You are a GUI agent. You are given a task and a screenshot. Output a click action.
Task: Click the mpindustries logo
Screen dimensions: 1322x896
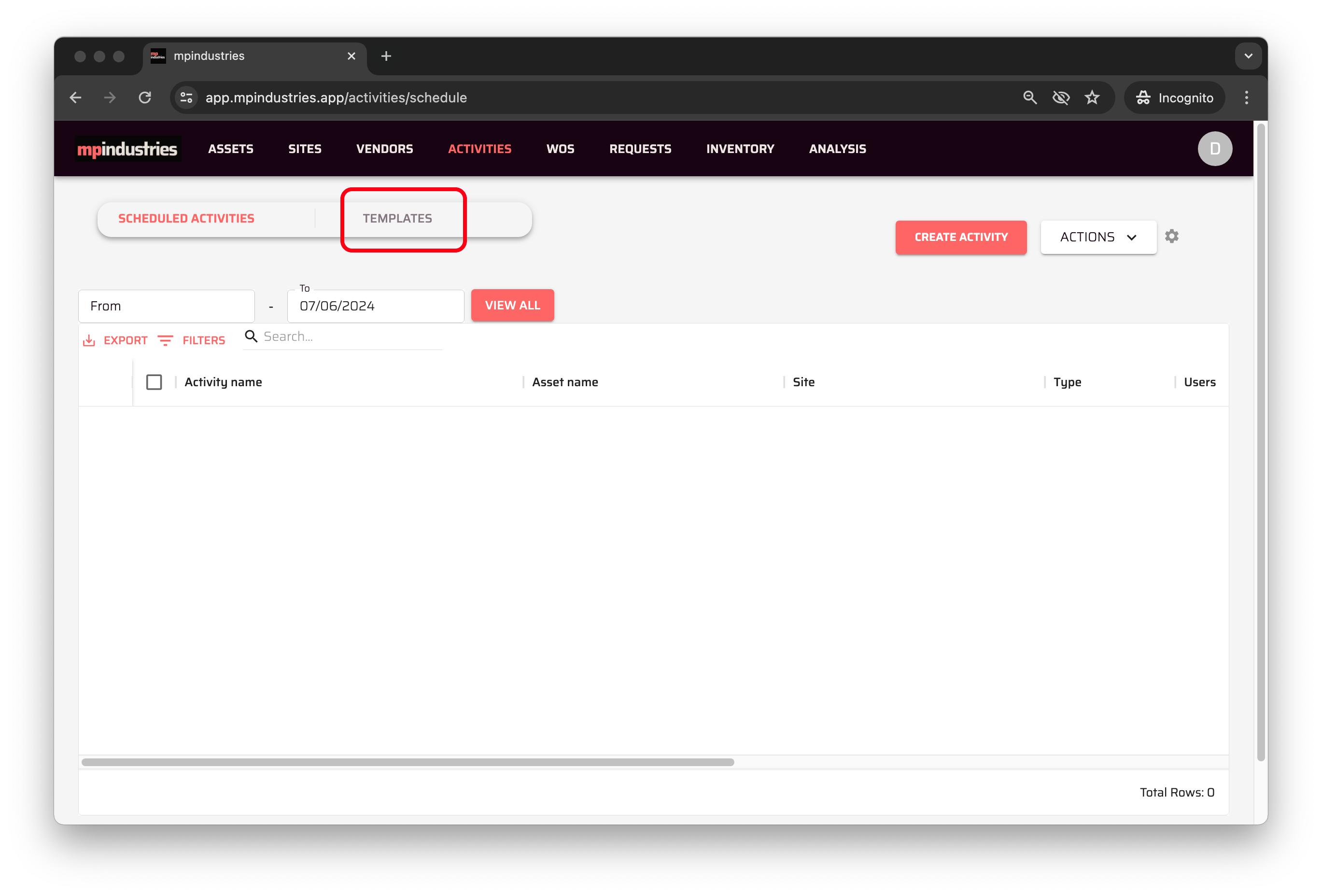[x=127, y=149]
